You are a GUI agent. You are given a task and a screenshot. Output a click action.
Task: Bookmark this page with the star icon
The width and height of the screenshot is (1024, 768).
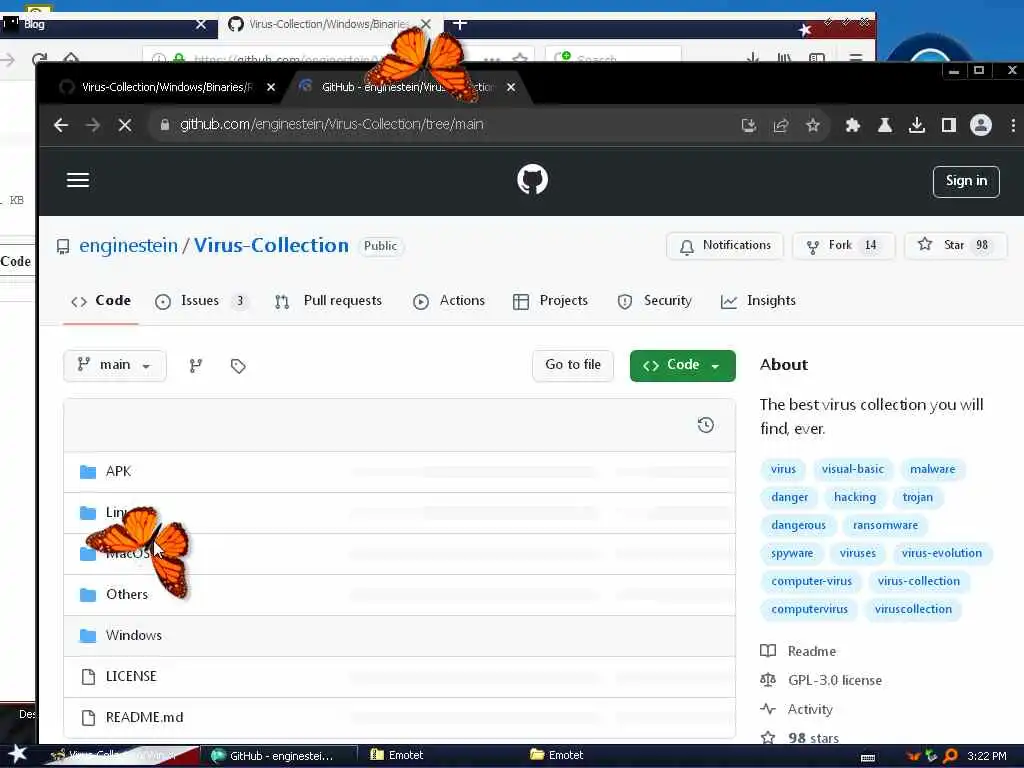coord(812,125)
